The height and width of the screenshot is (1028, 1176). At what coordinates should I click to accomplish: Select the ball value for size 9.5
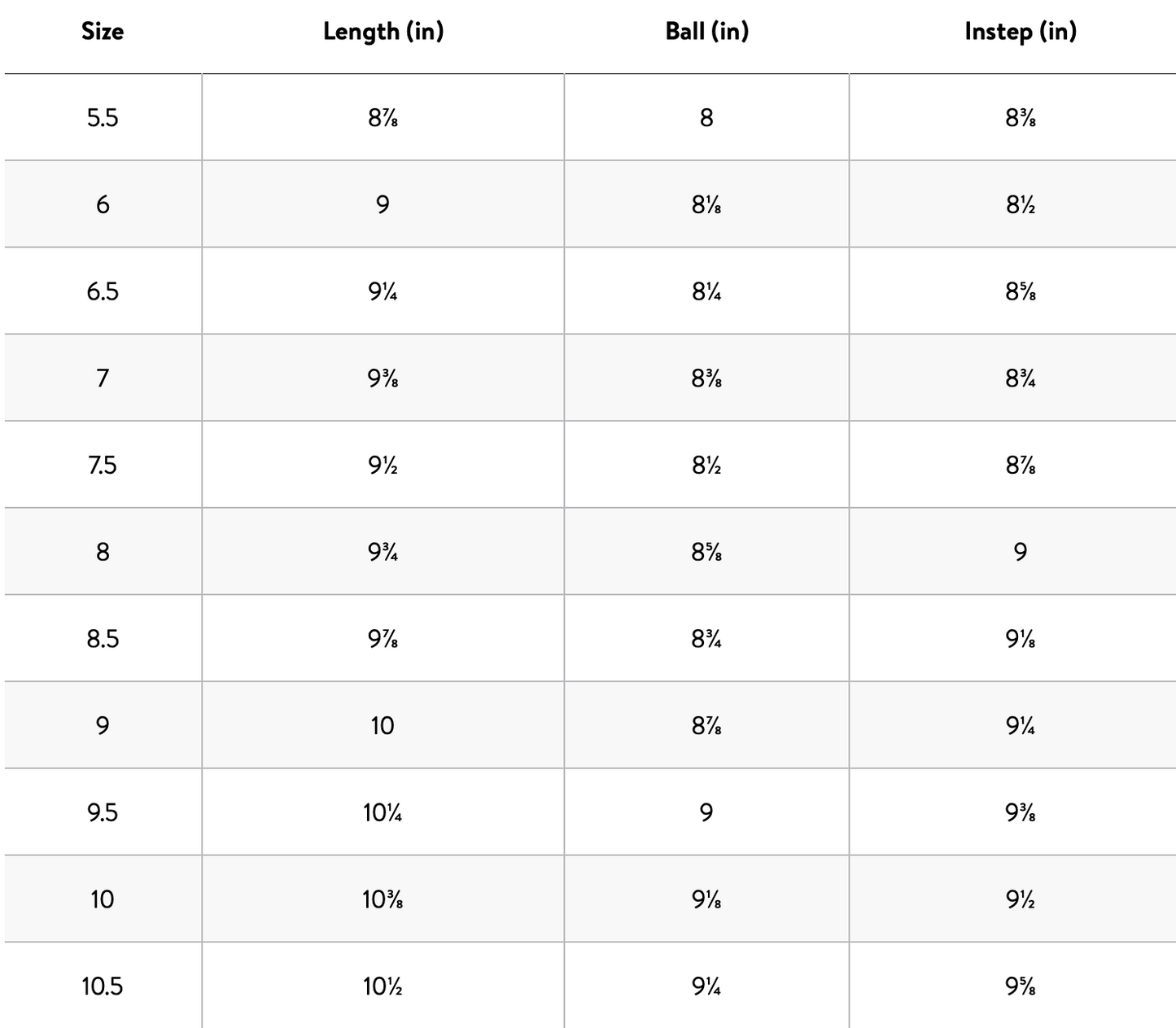706,812
